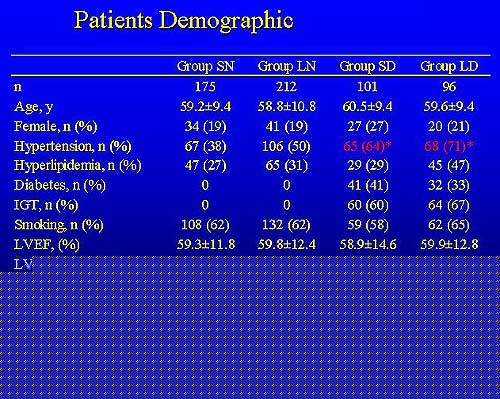
Task: Select the Group SN column header
Action: point(206,66)
